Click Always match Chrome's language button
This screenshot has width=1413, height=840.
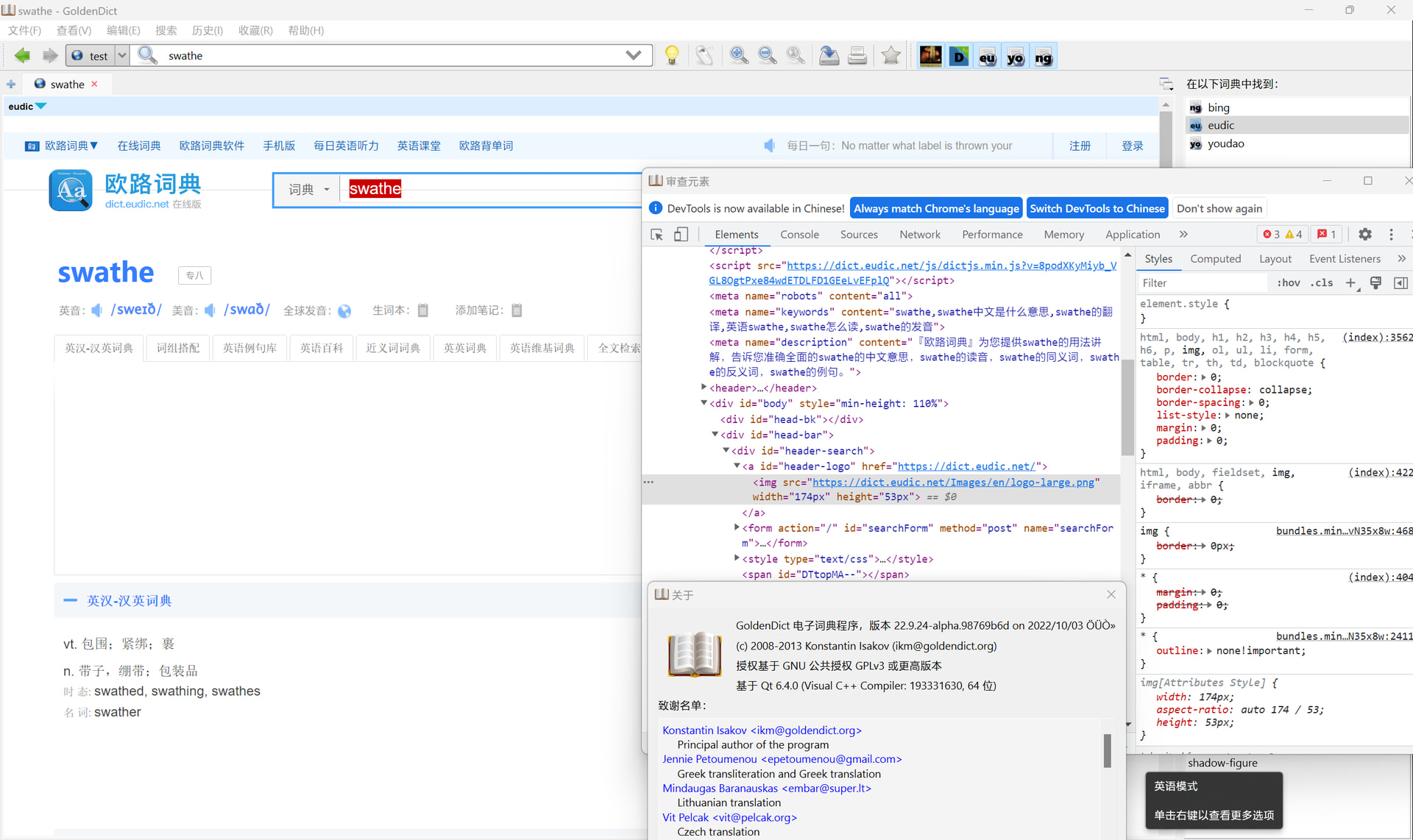pos(936,208)
